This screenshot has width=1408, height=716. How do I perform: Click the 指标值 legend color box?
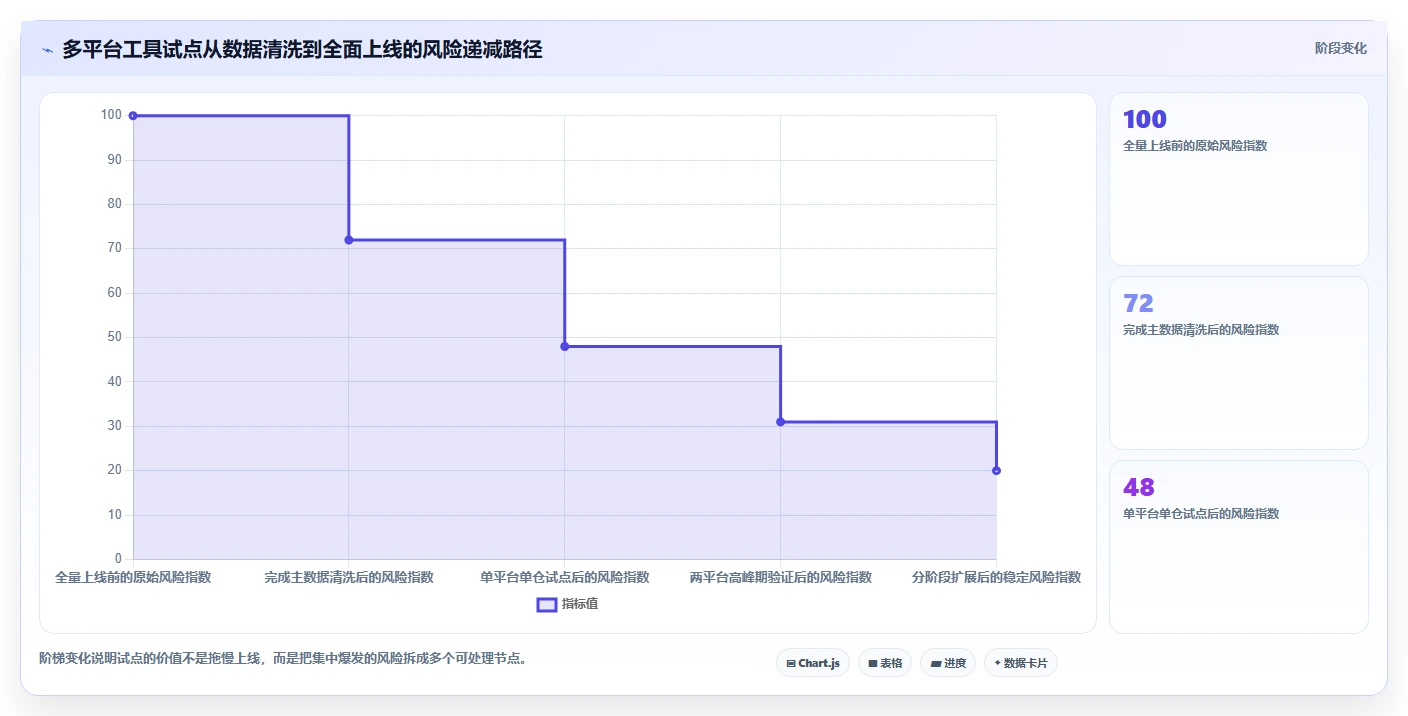coord(547,604)
